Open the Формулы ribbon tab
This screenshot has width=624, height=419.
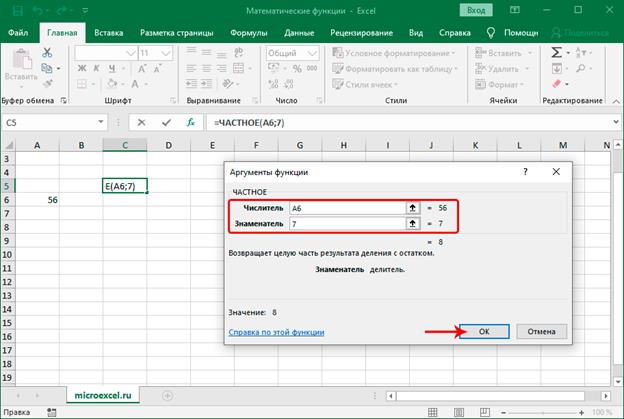tap(249, 33)
